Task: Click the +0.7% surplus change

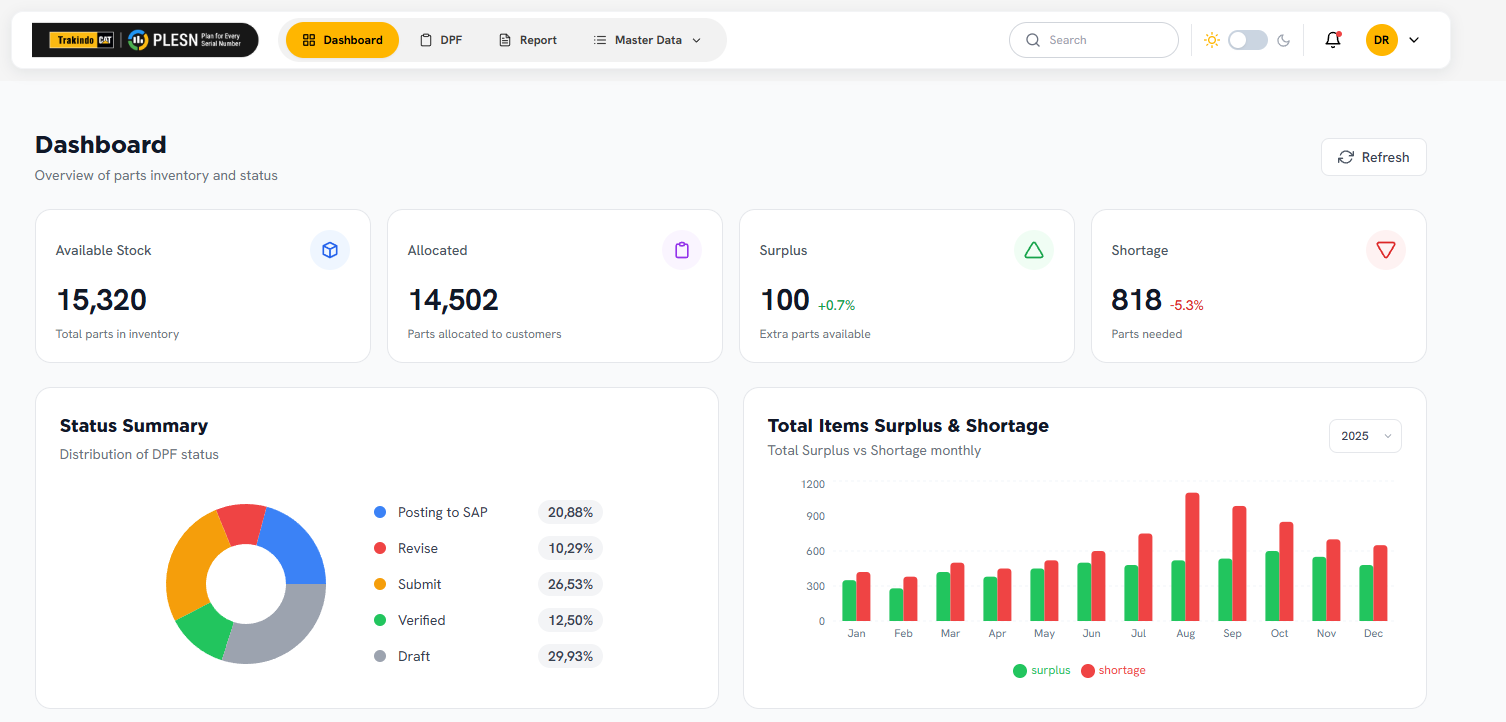Action: tap(836, 305)
